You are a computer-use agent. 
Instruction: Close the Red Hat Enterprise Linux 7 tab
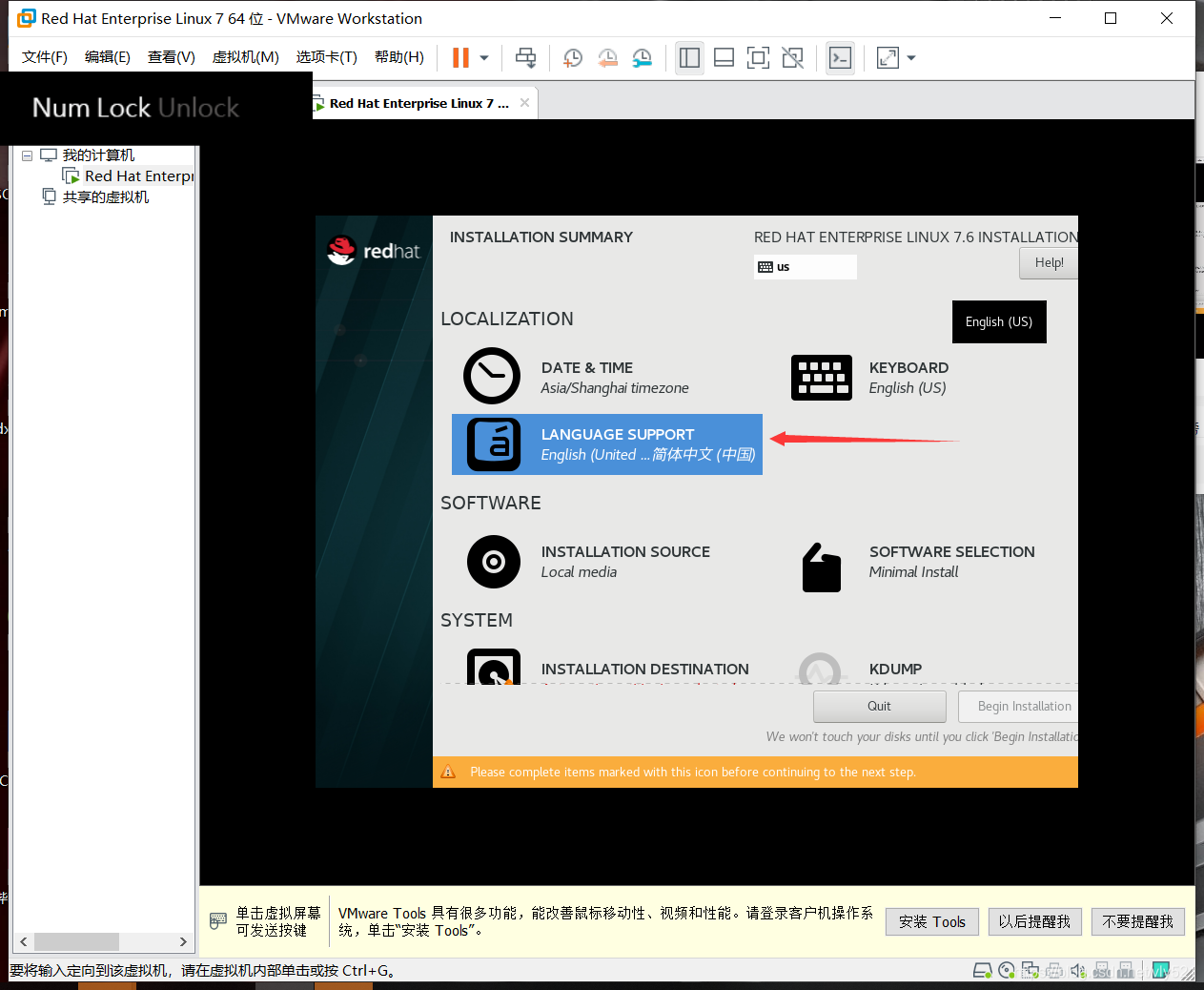(x=524, y=103)
